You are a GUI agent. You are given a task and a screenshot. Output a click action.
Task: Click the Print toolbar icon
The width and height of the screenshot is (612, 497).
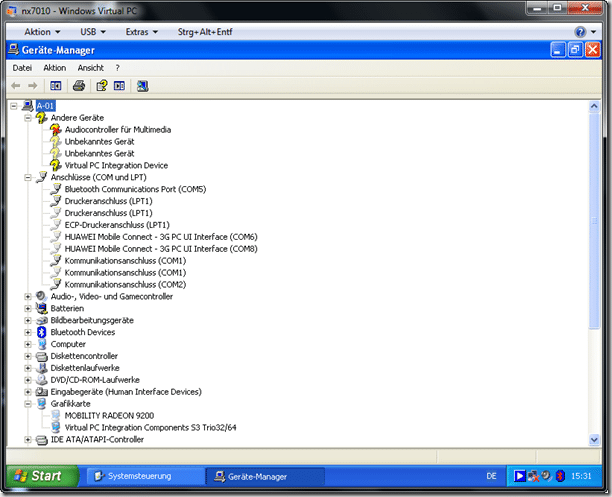(x=79, y=86)
